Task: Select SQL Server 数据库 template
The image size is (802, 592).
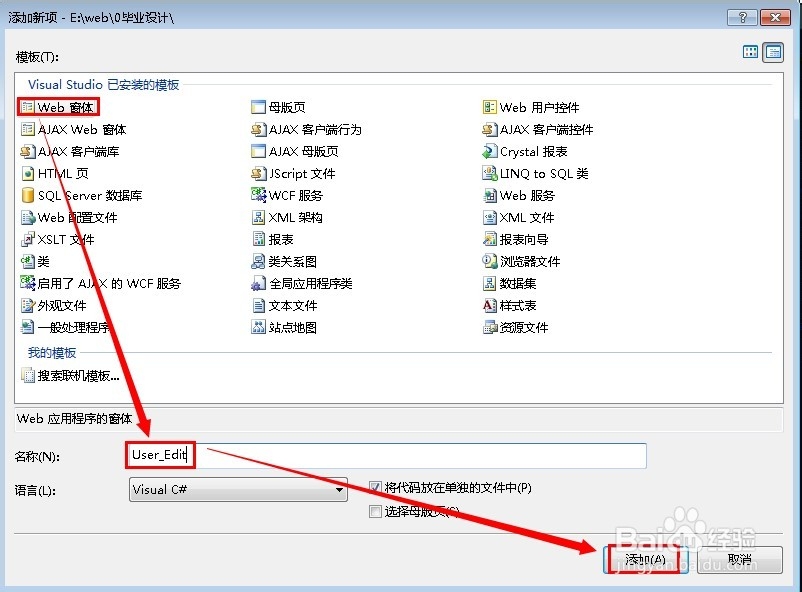Action: click(x=81, y=195)
